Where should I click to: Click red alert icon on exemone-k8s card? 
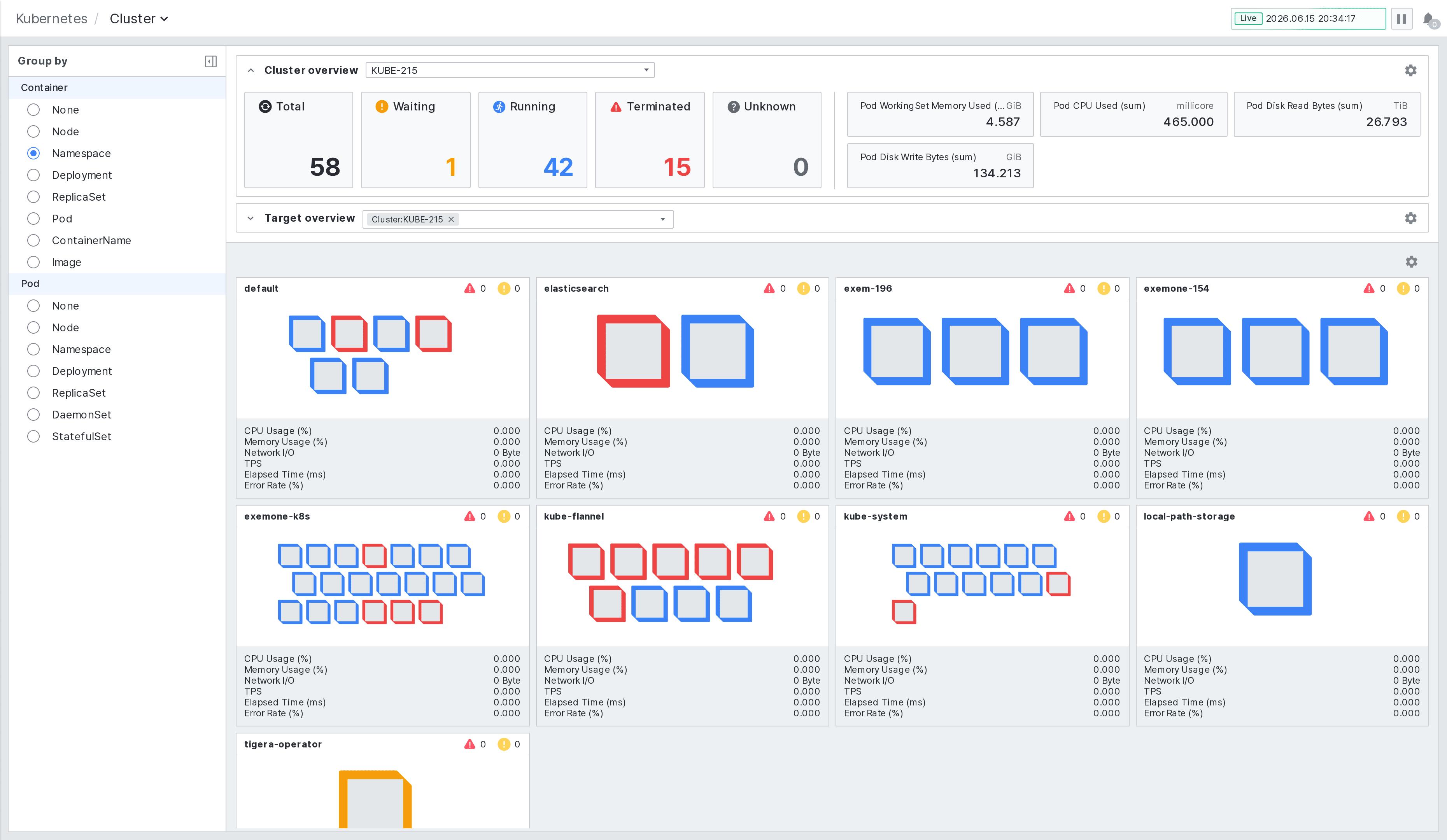tap(470, 516)
